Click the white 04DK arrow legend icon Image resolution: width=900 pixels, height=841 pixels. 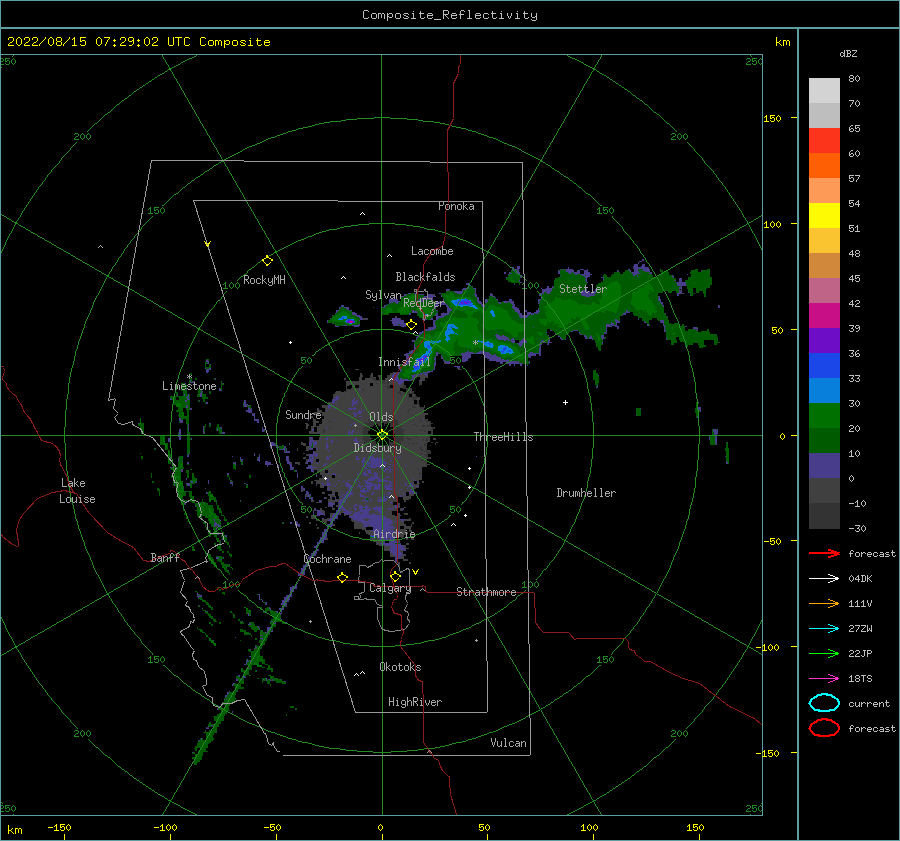(x=824, y=578)
